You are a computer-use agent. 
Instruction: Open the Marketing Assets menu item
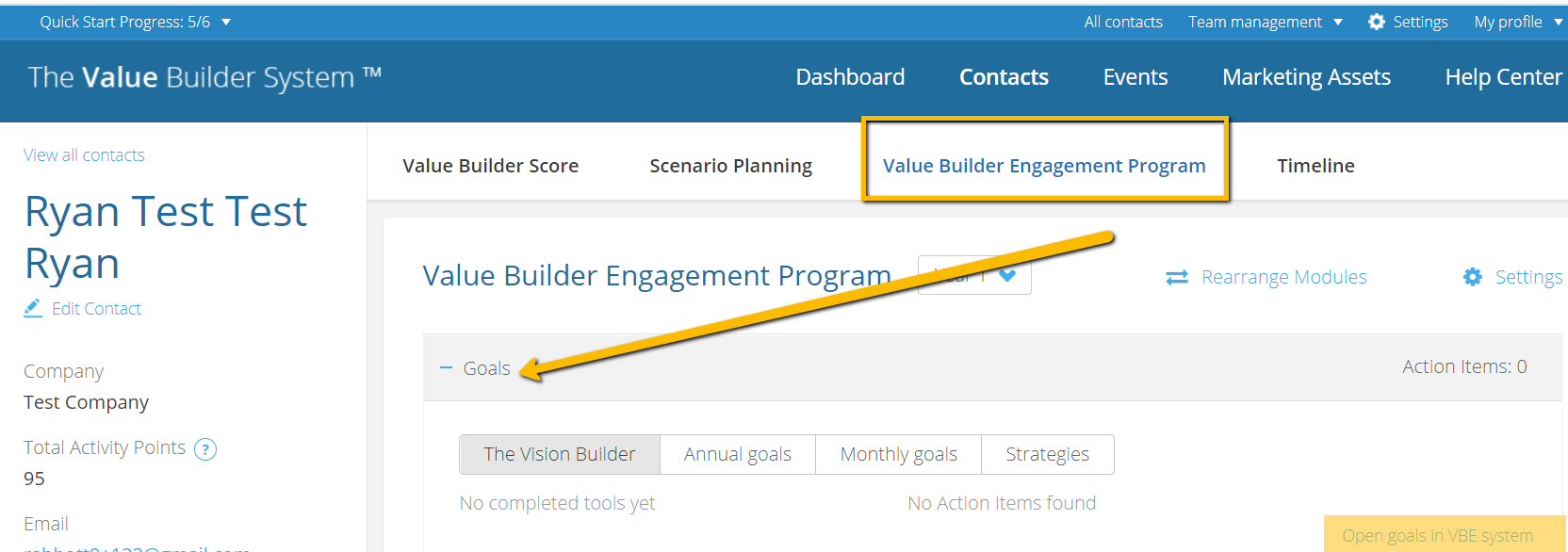pyautogui.click(x=1306, y=77)
